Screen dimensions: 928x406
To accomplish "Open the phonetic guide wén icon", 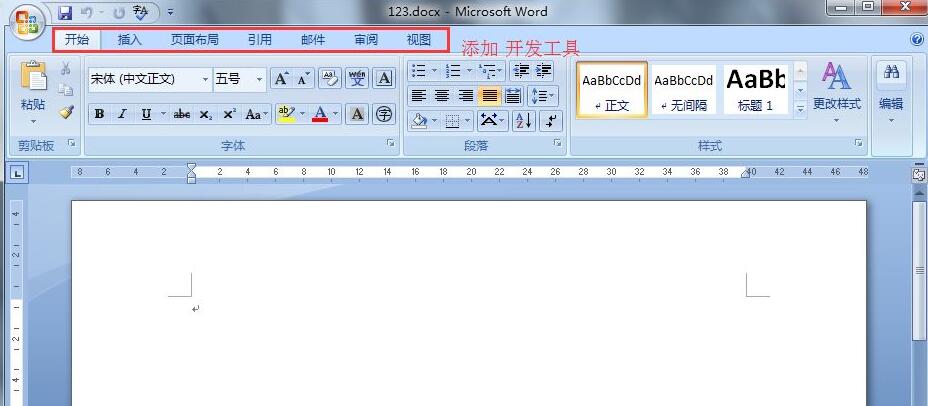I will click(357, 79).
